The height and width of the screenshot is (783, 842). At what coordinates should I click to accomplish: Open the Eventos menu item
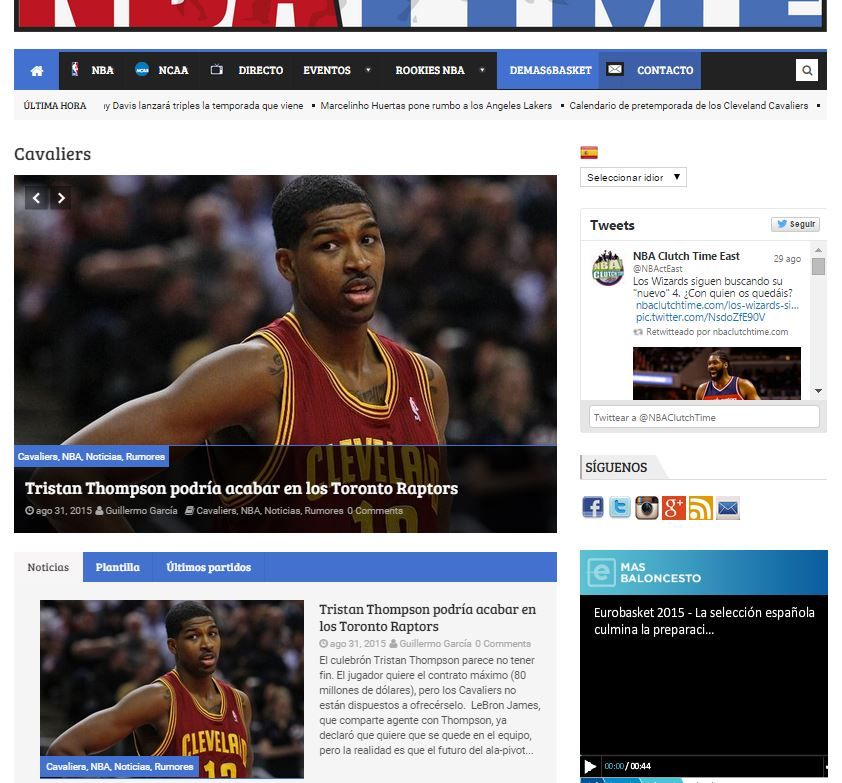(327, 70)
